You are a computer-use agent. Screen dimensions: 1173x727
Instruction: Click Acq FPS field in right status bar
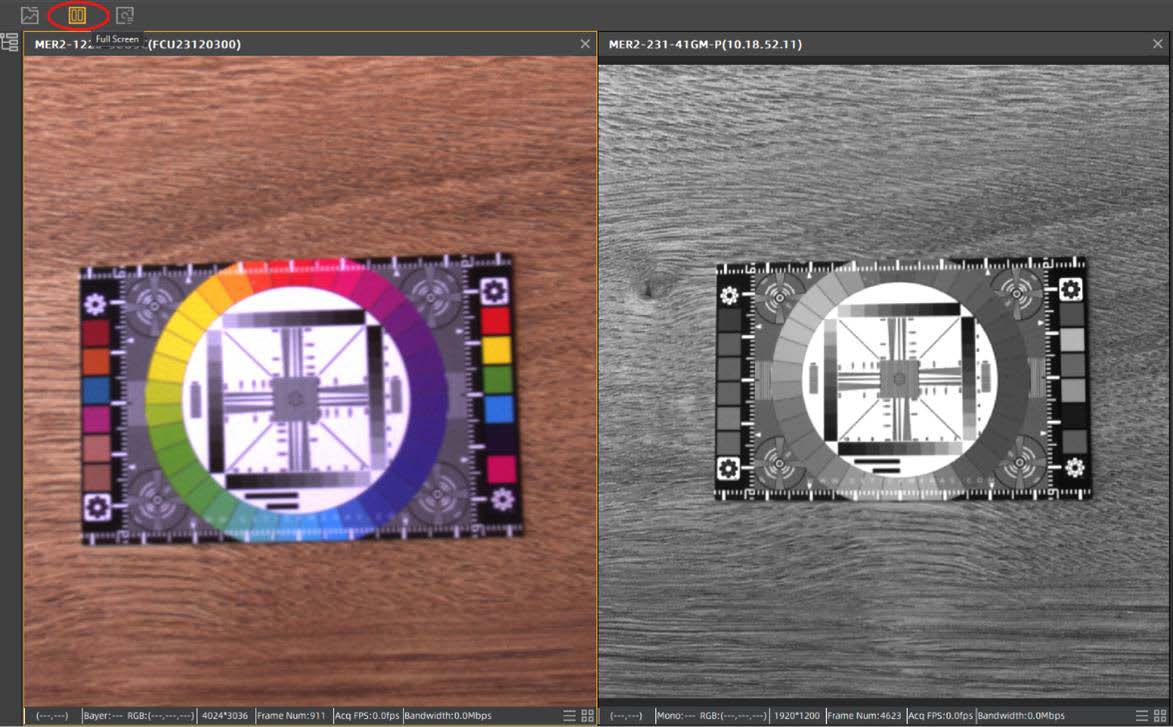[940, 716]
